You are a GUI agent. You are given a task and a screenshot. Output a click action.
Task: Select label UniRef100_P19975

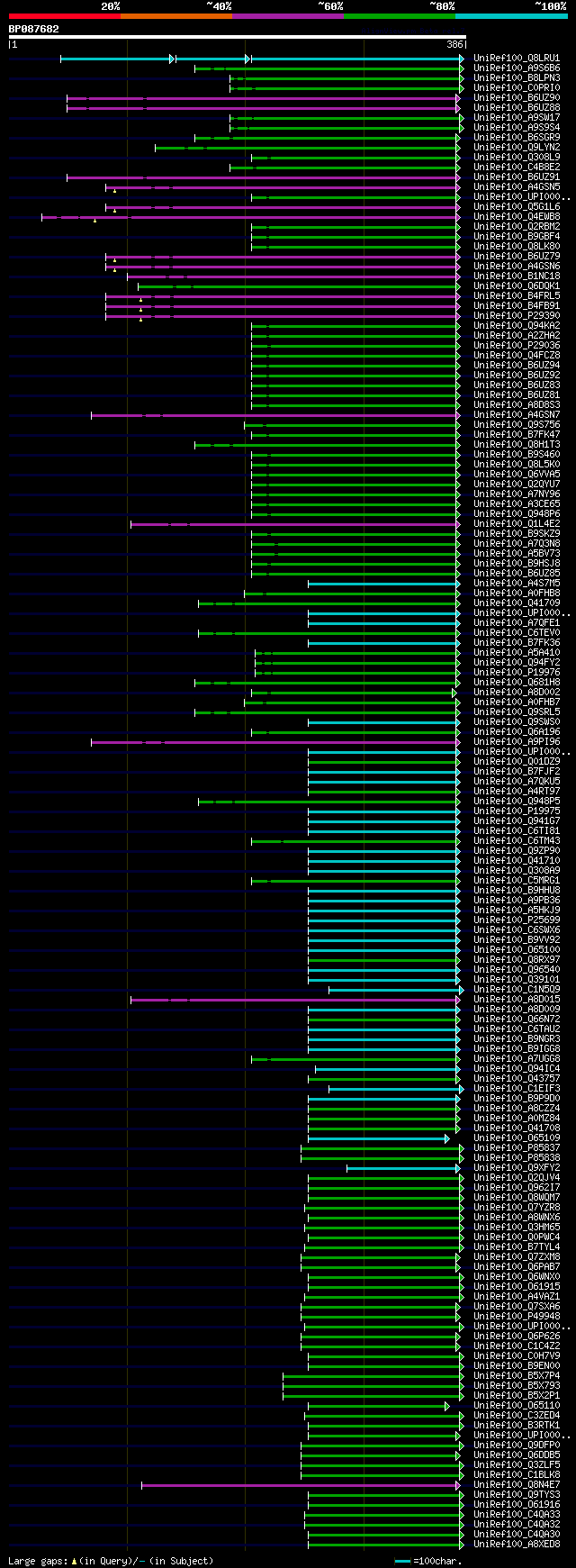(x=517, y=811)
